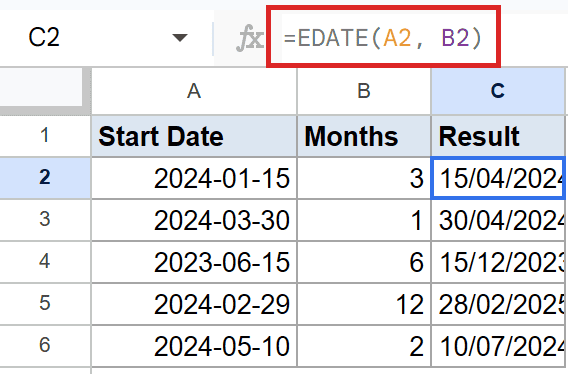Select Result cell 15/04/2024
Screen dimensions: 568x374
coord(498,178)
